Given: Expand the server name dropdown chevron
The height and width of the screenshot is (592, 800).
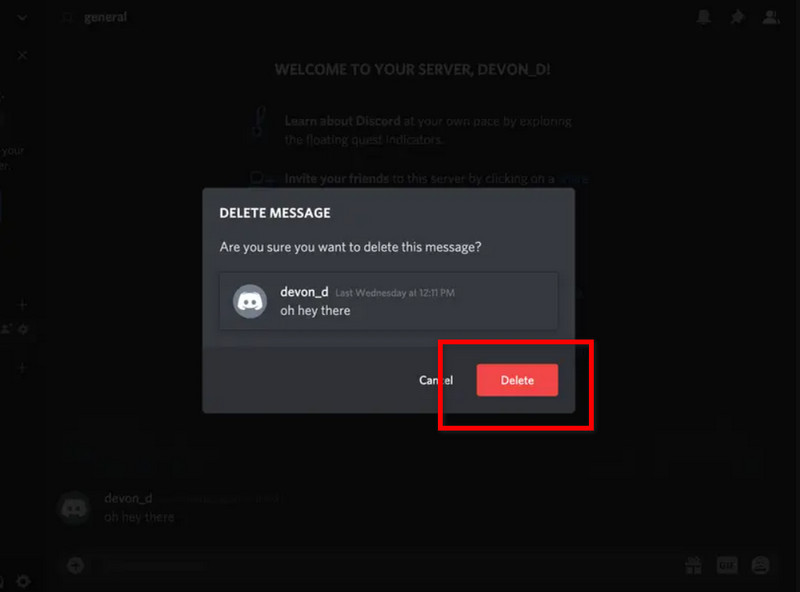Looking at the screenshot, I should 22,17.
